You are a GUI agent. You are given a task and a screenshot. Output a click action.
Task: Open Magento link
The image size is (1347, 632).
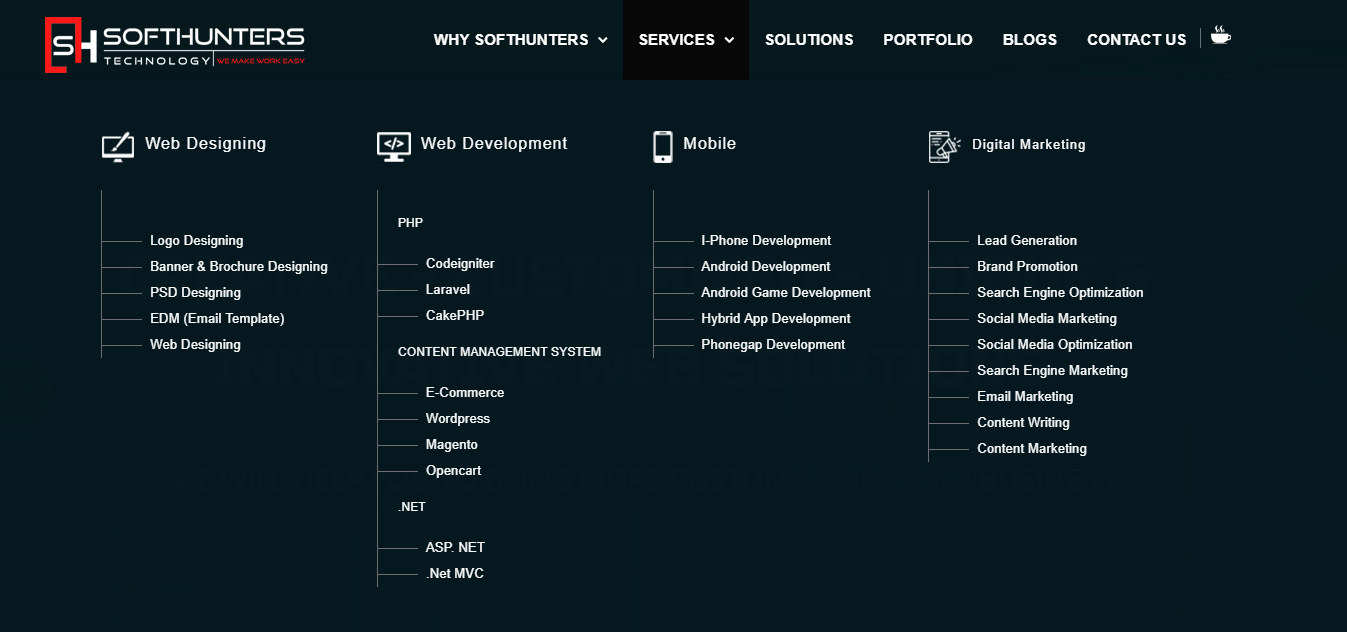point(452,445)
